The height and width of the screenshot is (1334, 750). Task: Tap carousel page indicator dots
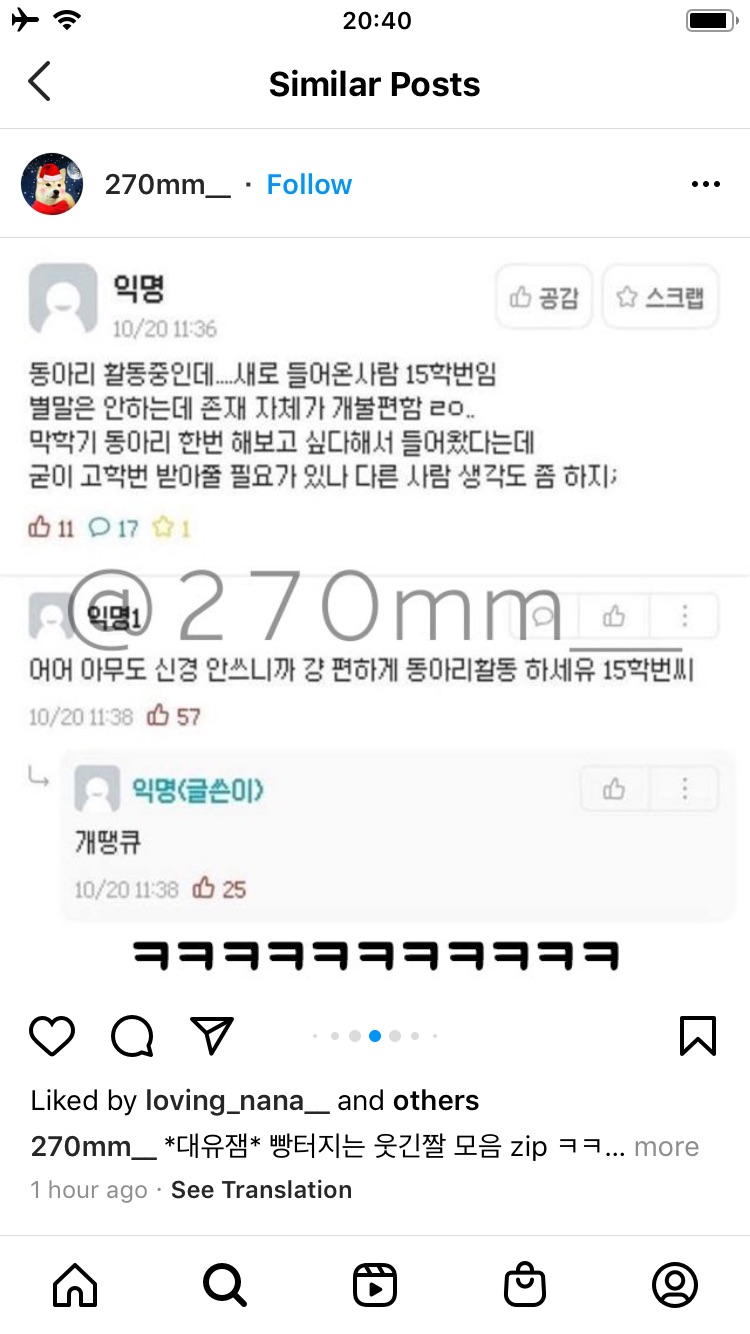[375, 1036]
